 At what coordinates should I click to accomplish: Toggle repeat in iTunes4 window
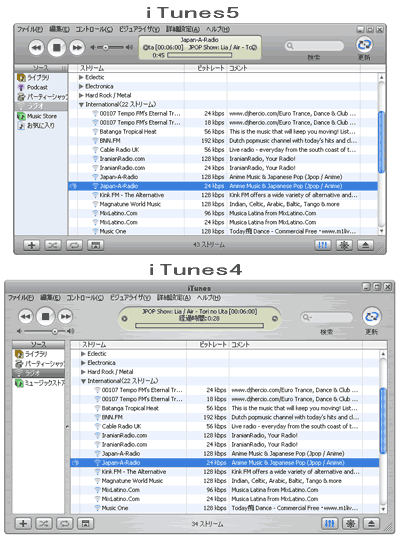click(64, 524)
